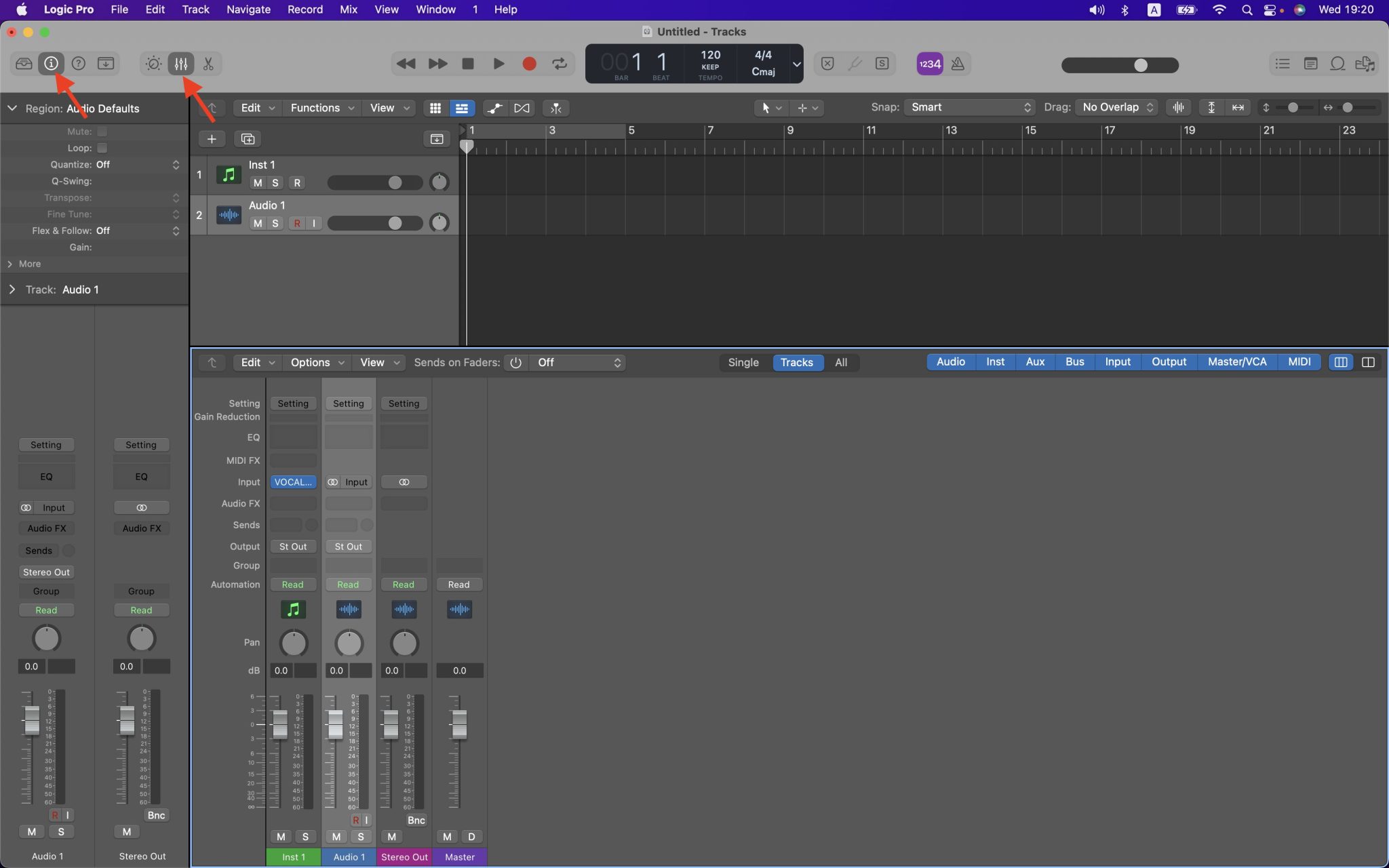Open the Track menu
The height and width of the screenshot is (868, 1389).
(x=195, y=9)
